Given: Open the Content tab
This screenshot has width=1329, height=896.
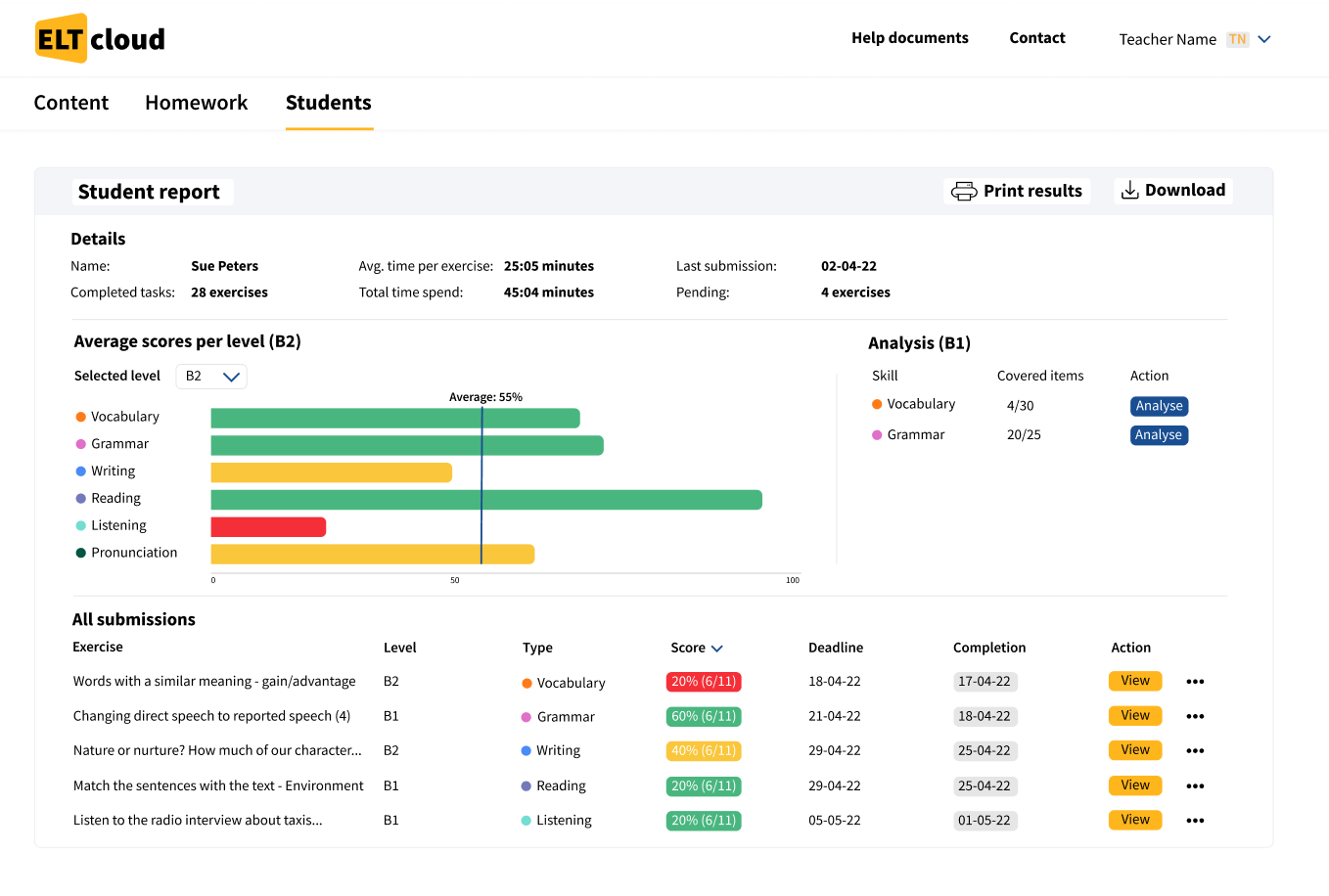Looking at the screenshot, I should point(71,103).
